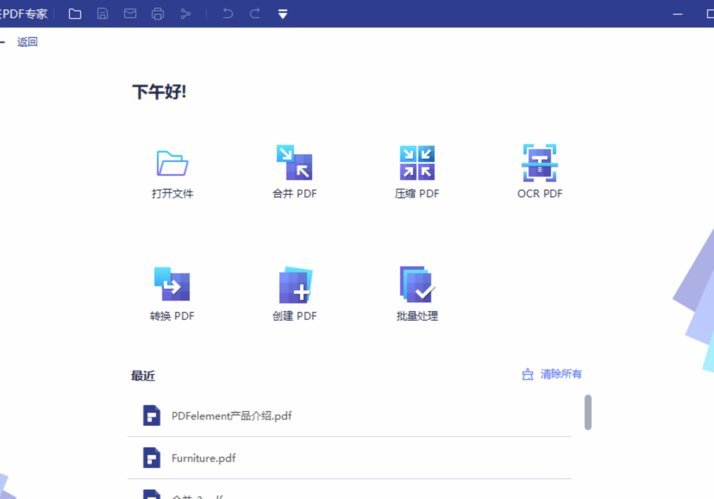Viewport: 714px width, 499px height.
Task: Click the share icon in title bar
Action: click(185, 14)
